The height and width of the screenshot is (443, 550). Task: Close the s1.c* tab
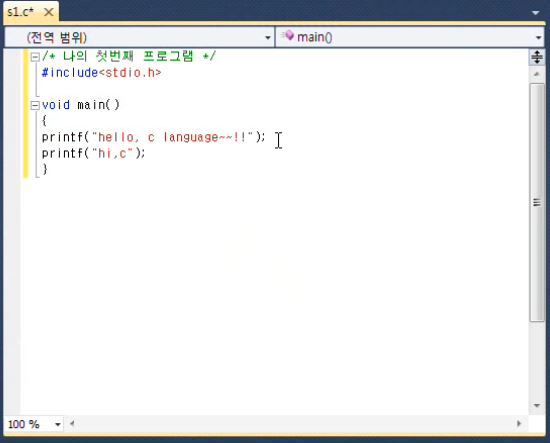click(x=49, y=12)
